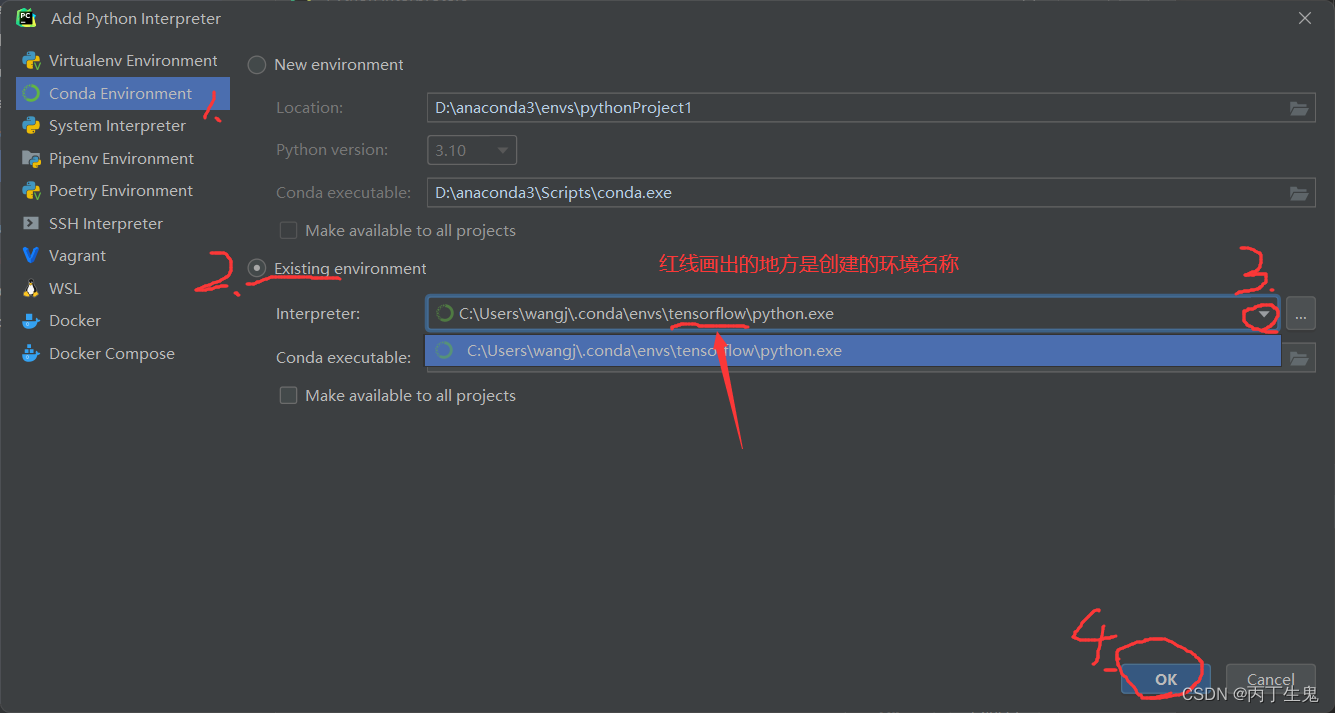
Task: Open Pipenv Environment option
Action: pyautogui.click(x=123, y=158)
